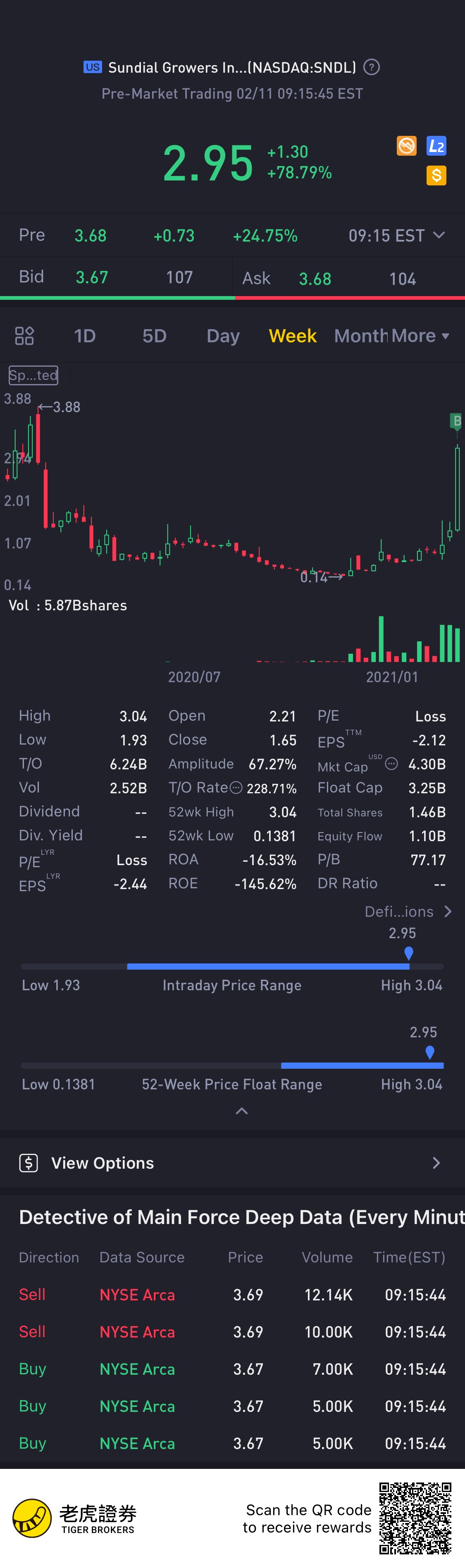The image size is (465, 1568).
Task: Tap the T/O Rate info icon
Action: 236,788
